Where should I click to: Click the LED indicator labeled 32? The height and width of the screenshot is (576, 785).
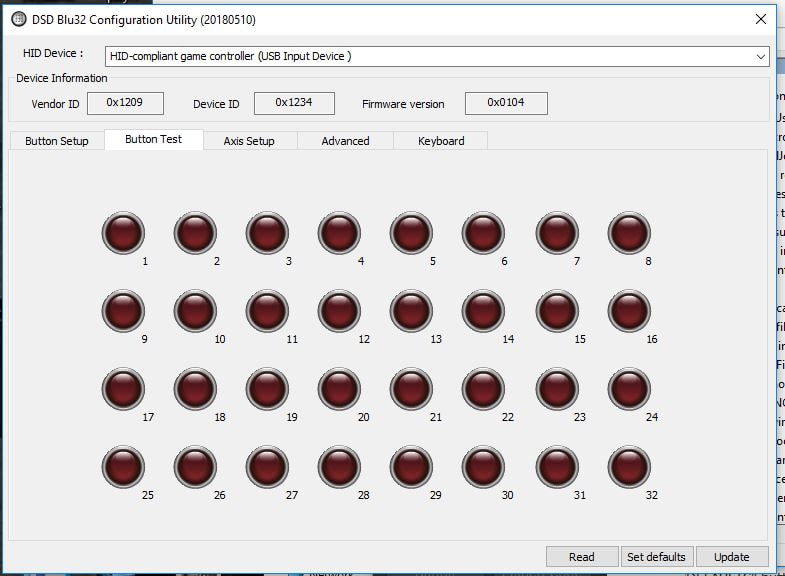coord(629,467)
